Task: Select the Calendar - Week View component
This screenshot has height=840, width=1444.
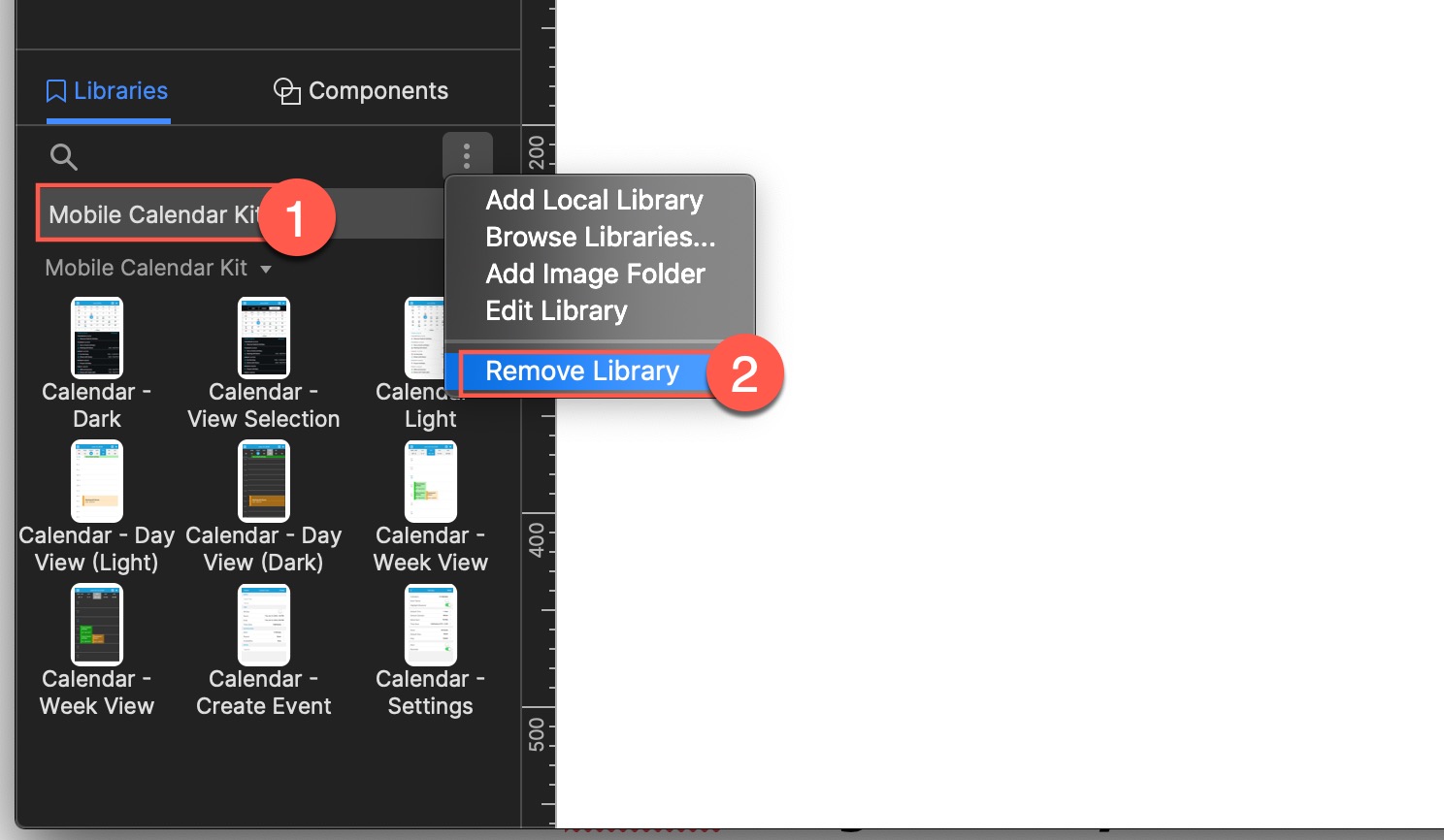Action: [x=430, y=480]
